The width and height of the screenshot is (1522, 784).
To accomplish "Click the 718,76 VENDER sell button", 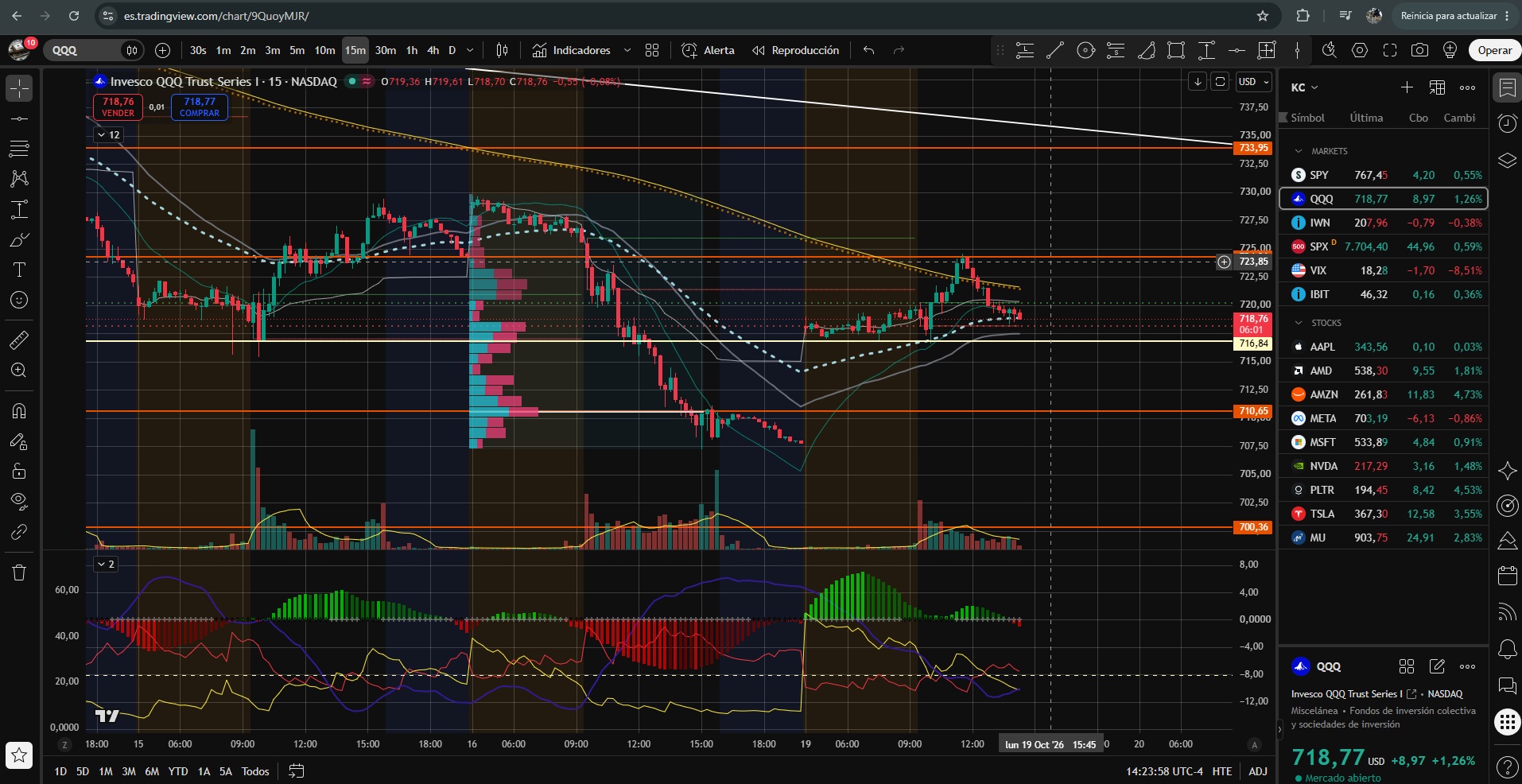I will pyautogui.click(x=118, y=107).
